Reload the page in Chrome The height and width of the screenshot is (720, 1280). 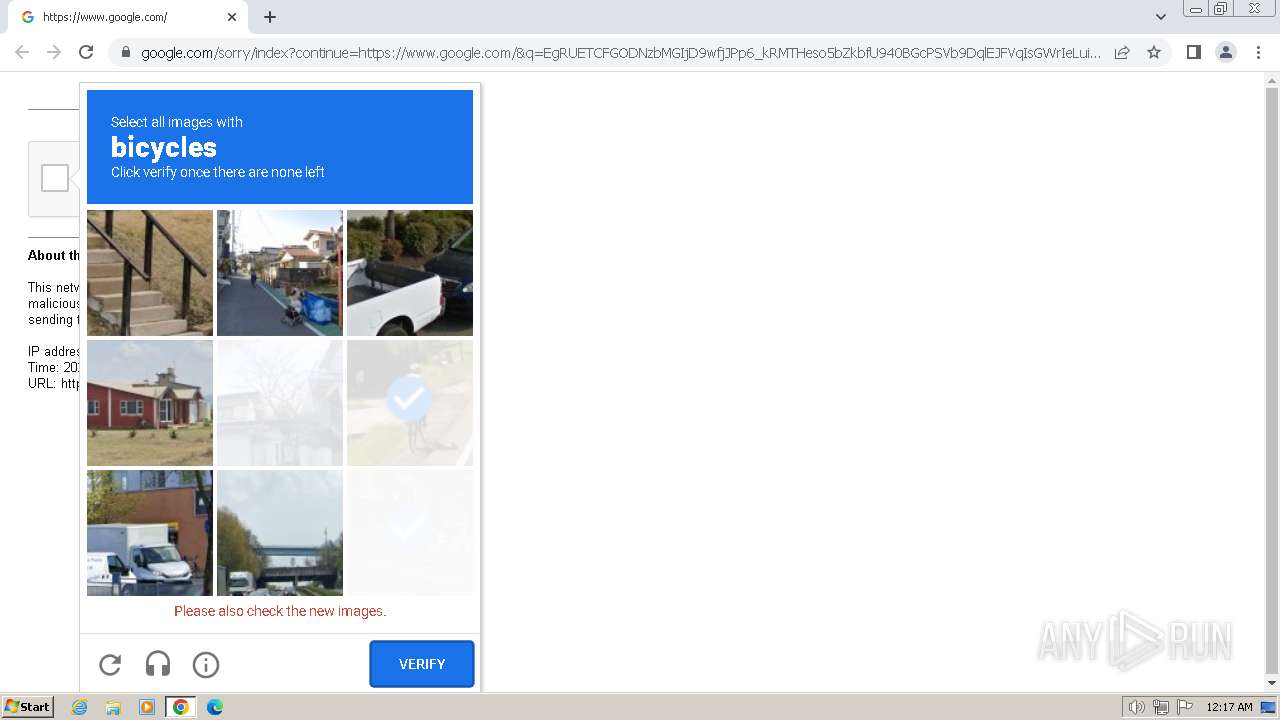(x=86, y=52)
